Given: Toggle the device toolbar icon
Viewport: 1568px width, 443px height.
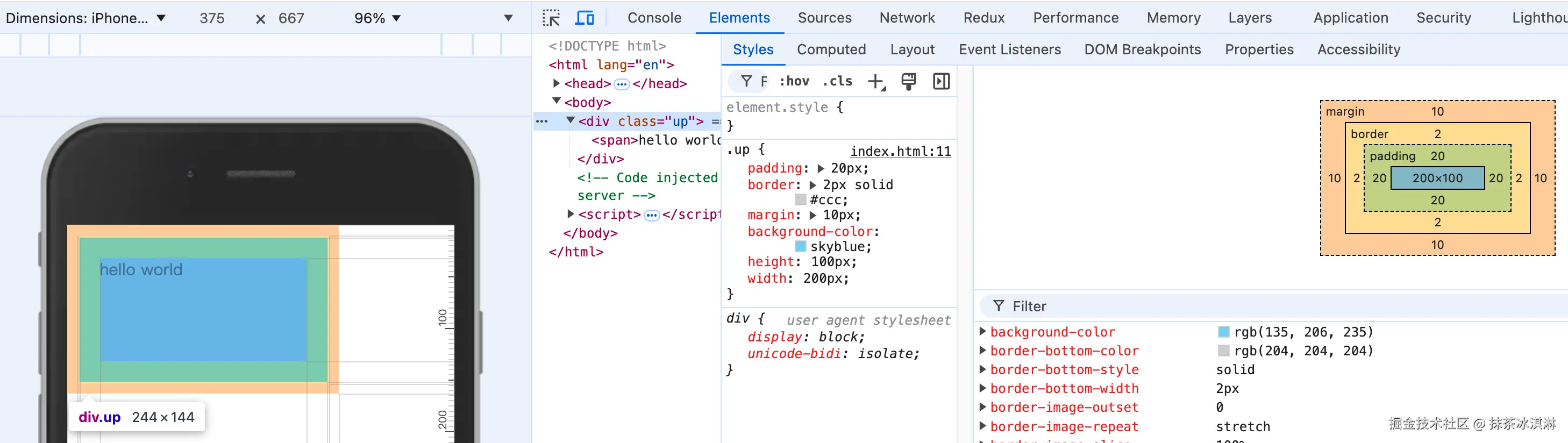Looking at the screenshot, I should [585, 18].
